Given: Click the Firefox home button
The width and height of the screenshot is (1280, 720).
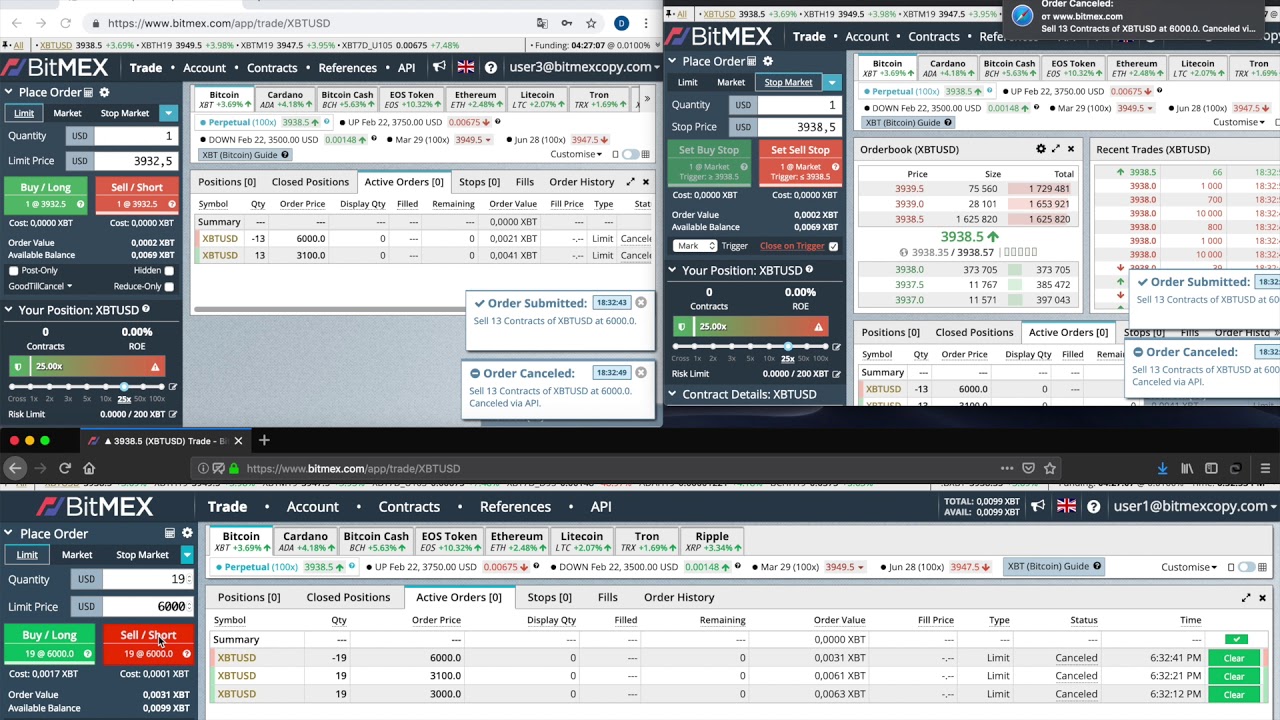Looking at the screenshot, I should [89, 468].
